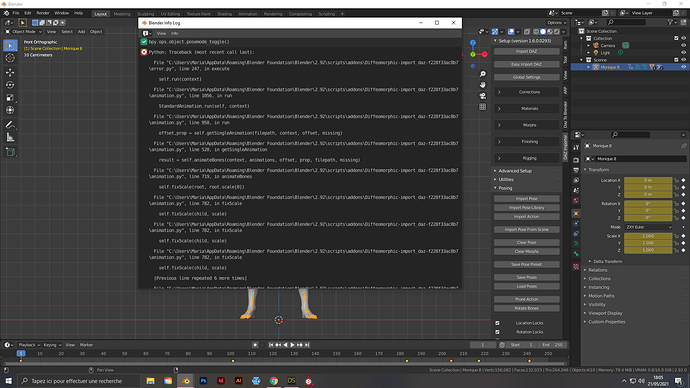This screenshot has width=690, height=388.
Task: Choose the Rotate tool
Action: pos(10,85)
